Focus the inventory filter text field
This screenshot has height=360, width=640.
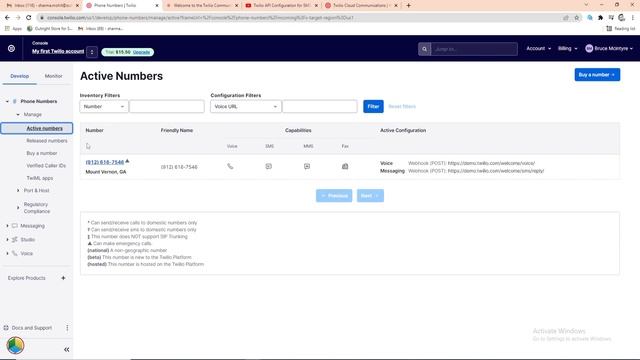coord(167,107)
